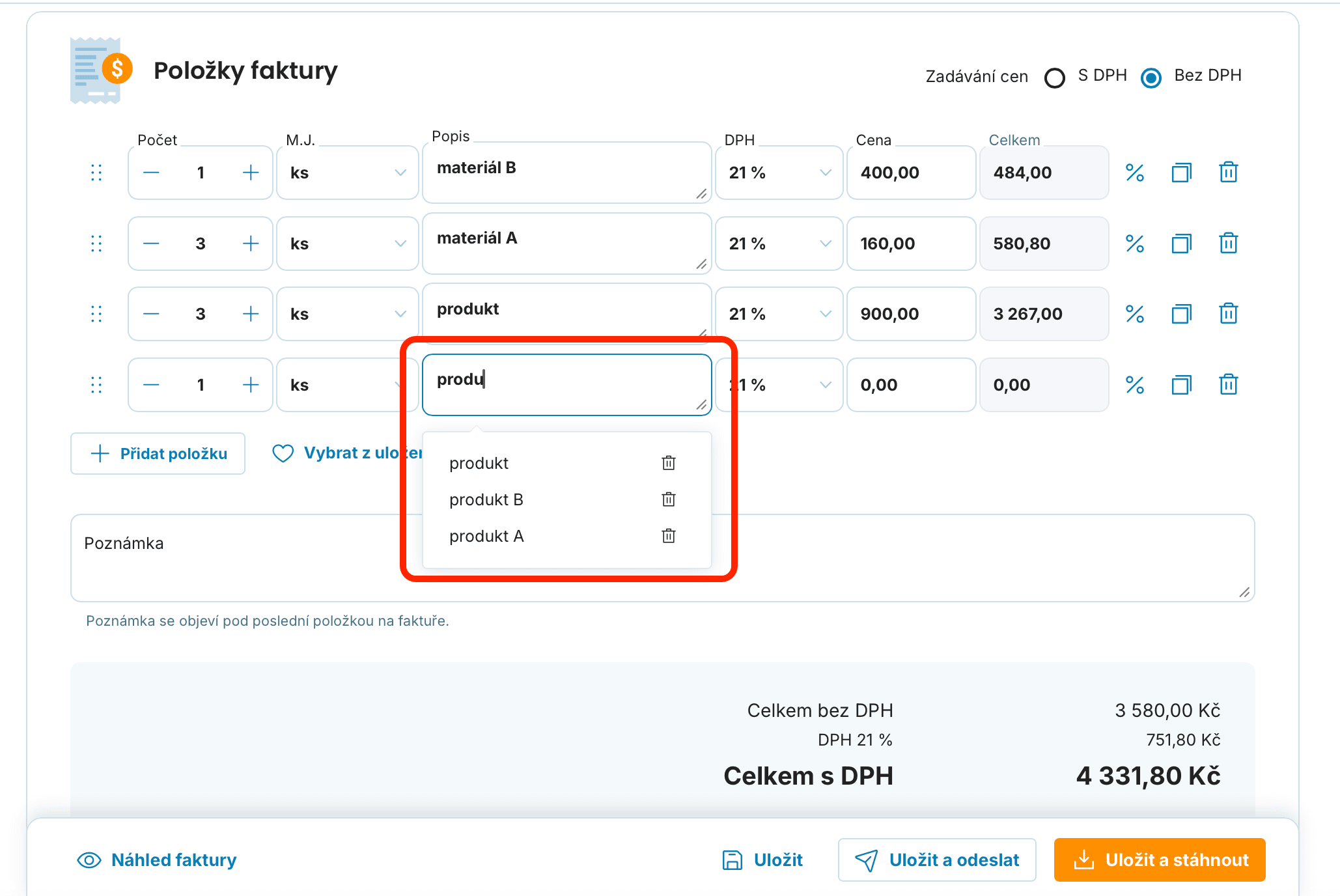Choose 'produkt A' from autocomplete suggestions
1340x896 pixels.
486,536
